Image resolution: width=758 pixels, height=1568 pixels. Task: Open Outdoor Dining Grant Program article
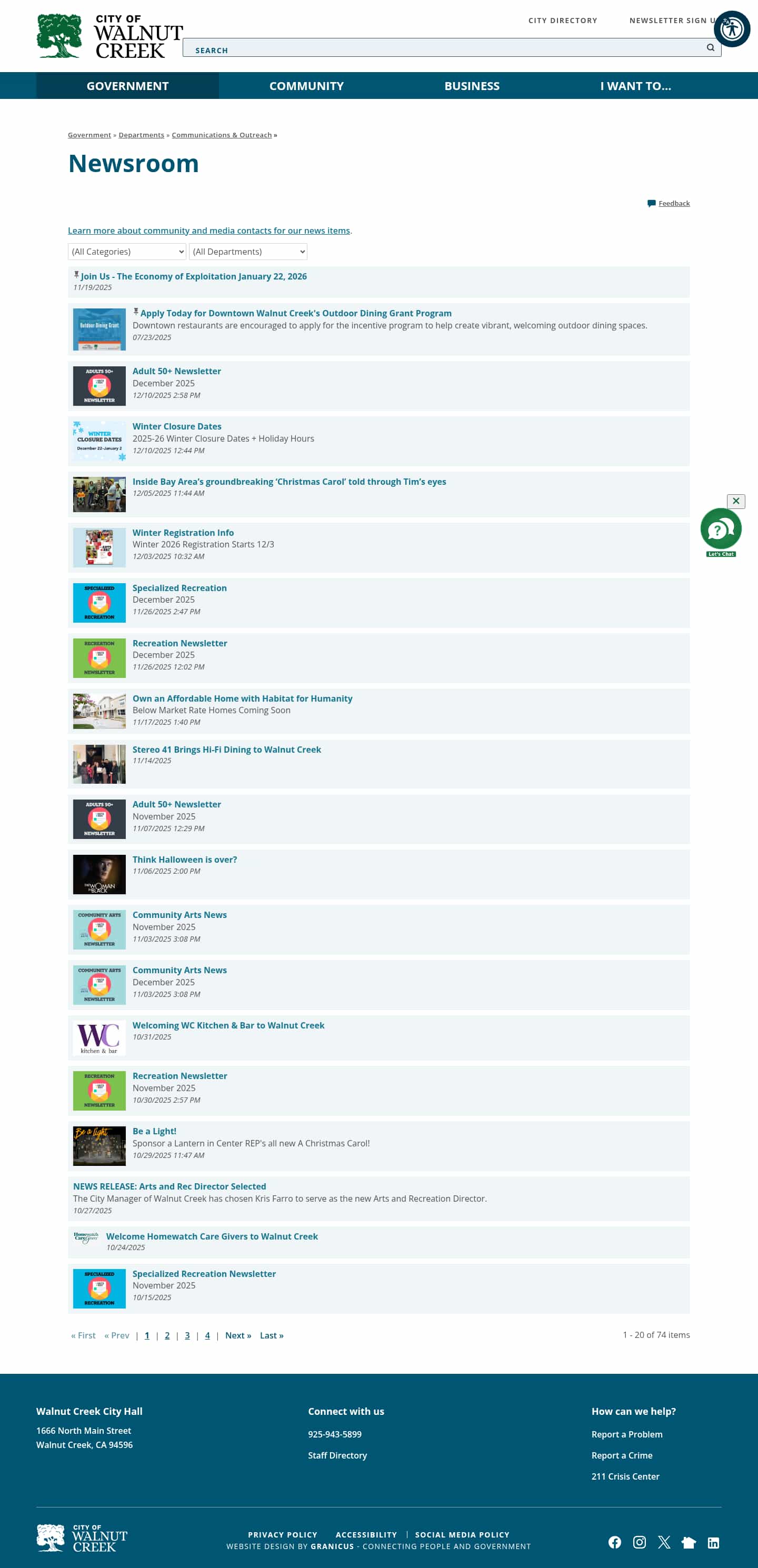(296, 314)
